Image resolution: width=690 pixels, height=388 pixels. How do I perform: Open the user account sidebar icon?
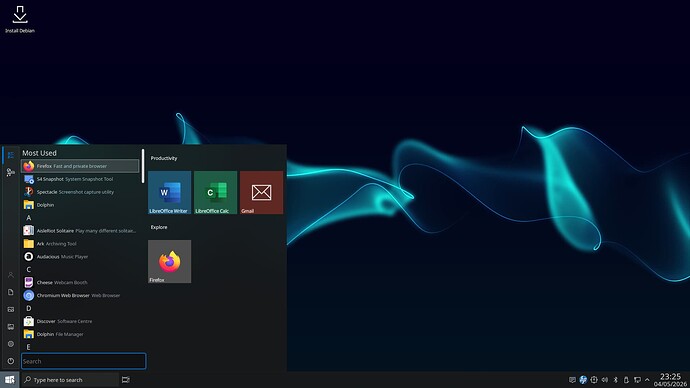(x=11, y=275)
